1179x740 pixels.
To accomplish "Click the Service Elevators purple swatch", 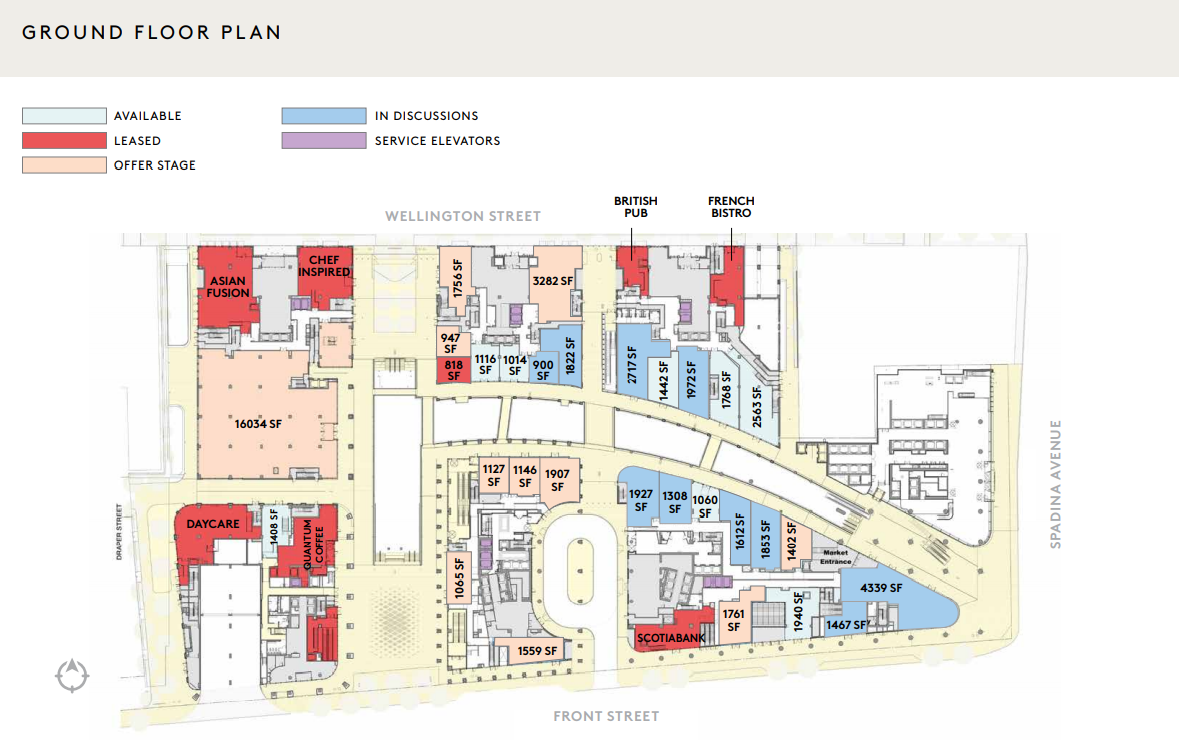I will [324, 141].
